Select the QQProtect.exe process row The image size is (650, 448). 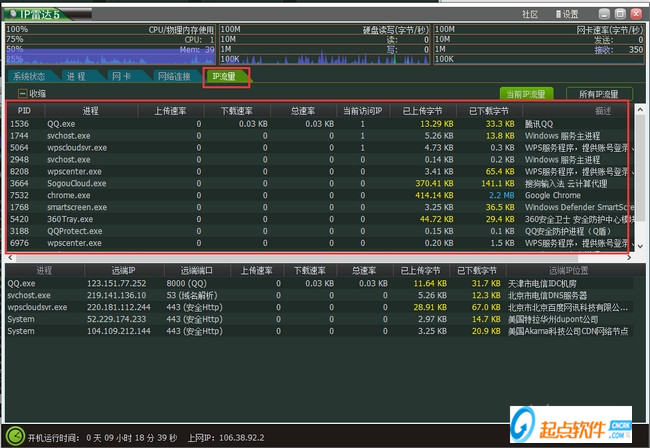coord(318,231)
